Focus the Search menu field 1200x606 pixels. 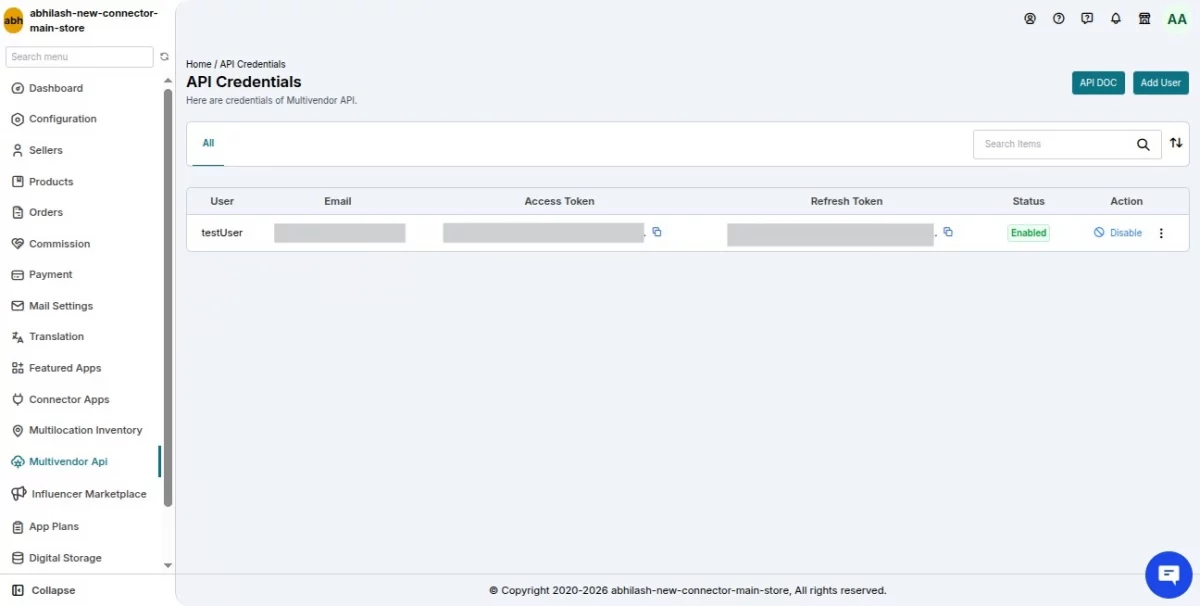80,57
